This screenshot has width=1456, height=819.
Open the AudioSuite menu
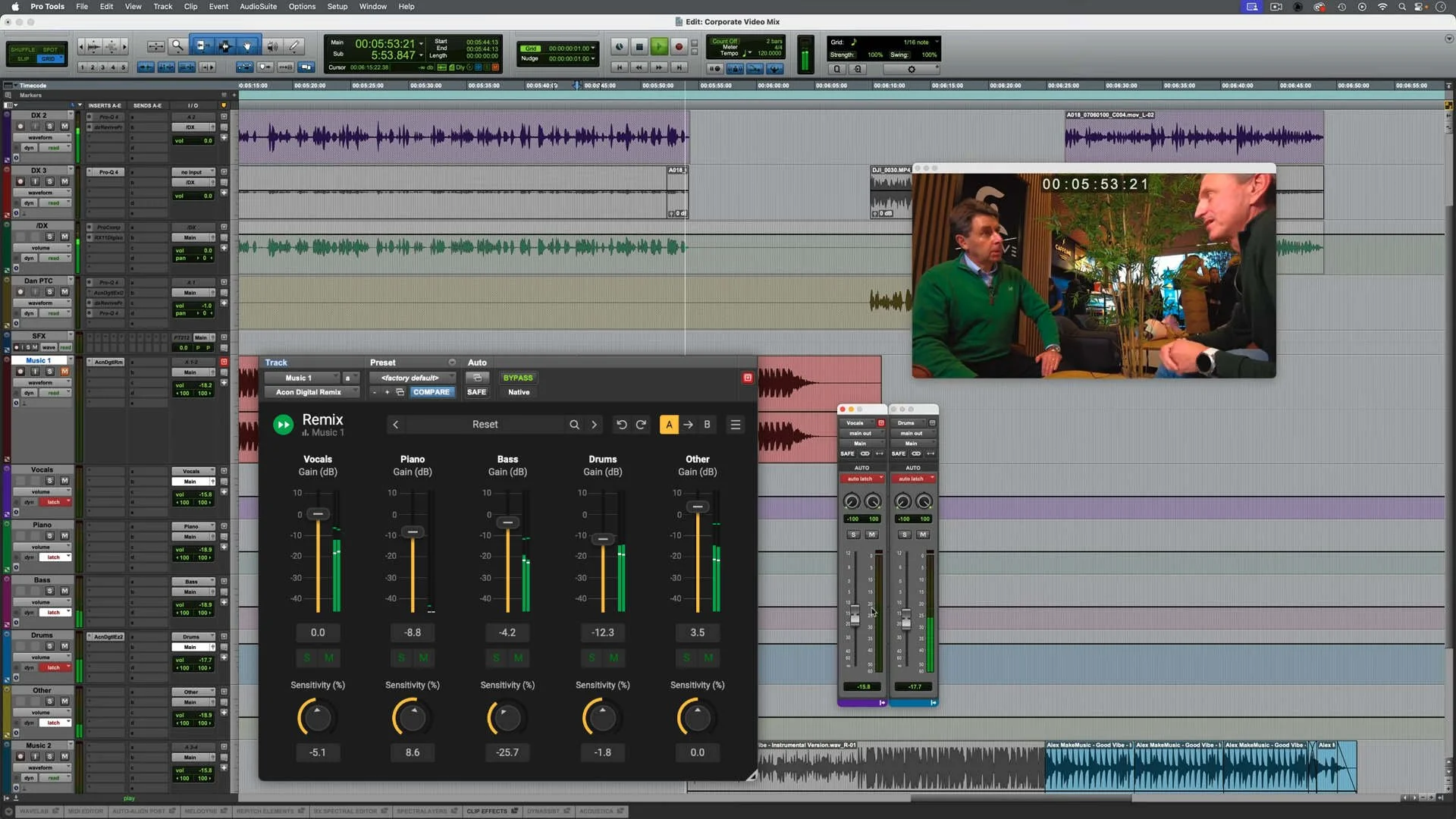(259, 6)
